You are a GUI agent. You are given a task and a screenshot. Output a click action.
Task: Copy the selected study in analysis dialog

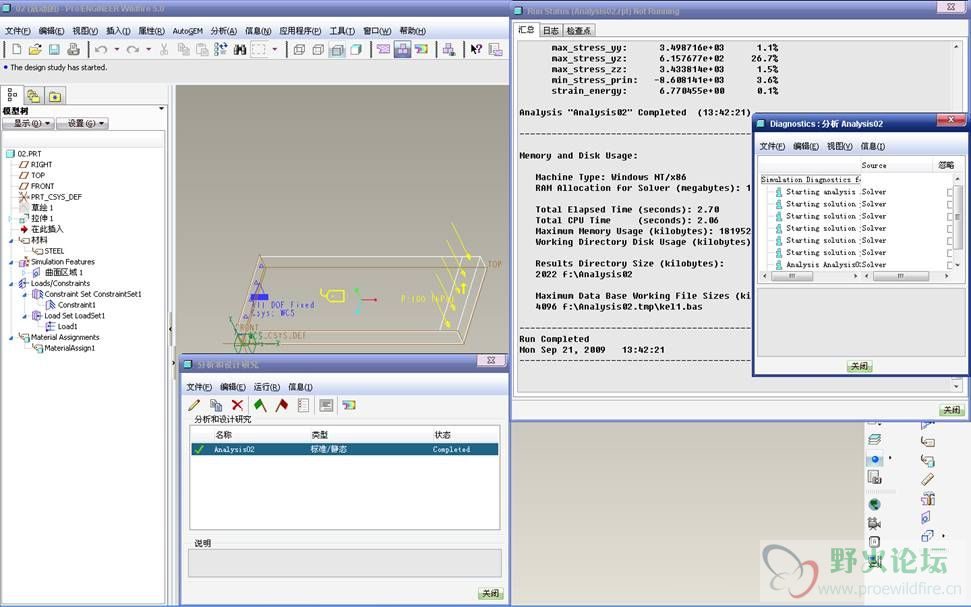[216, 405]
